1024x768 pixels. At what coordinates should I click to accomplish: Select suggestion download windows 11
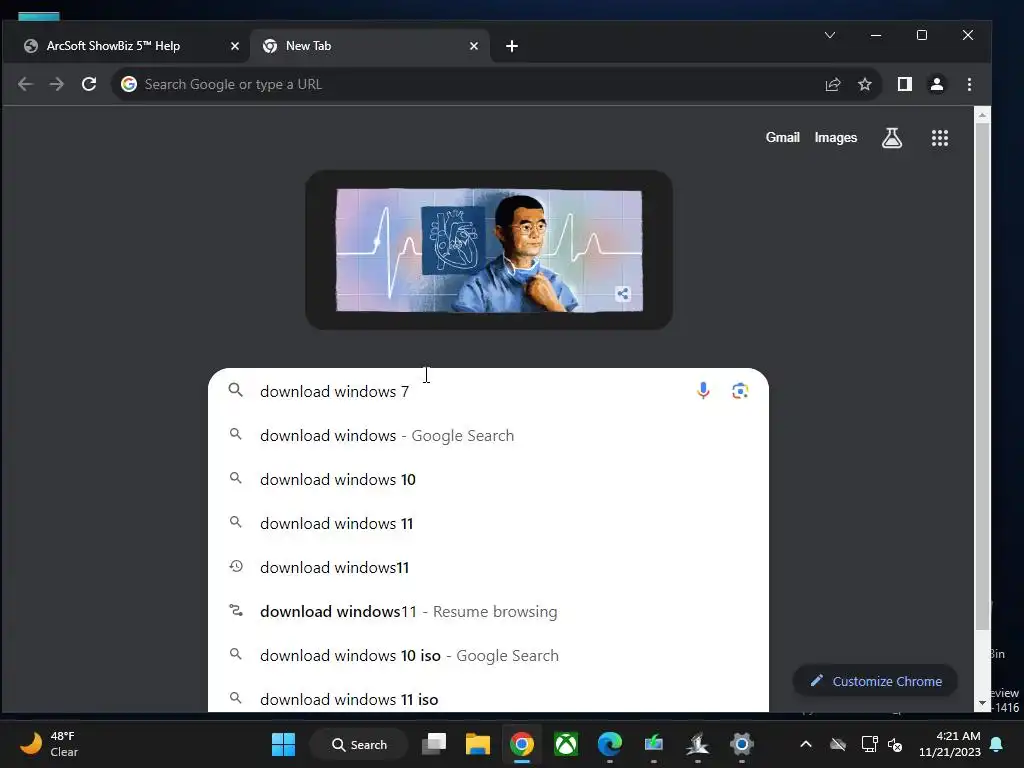click(488, 523)
